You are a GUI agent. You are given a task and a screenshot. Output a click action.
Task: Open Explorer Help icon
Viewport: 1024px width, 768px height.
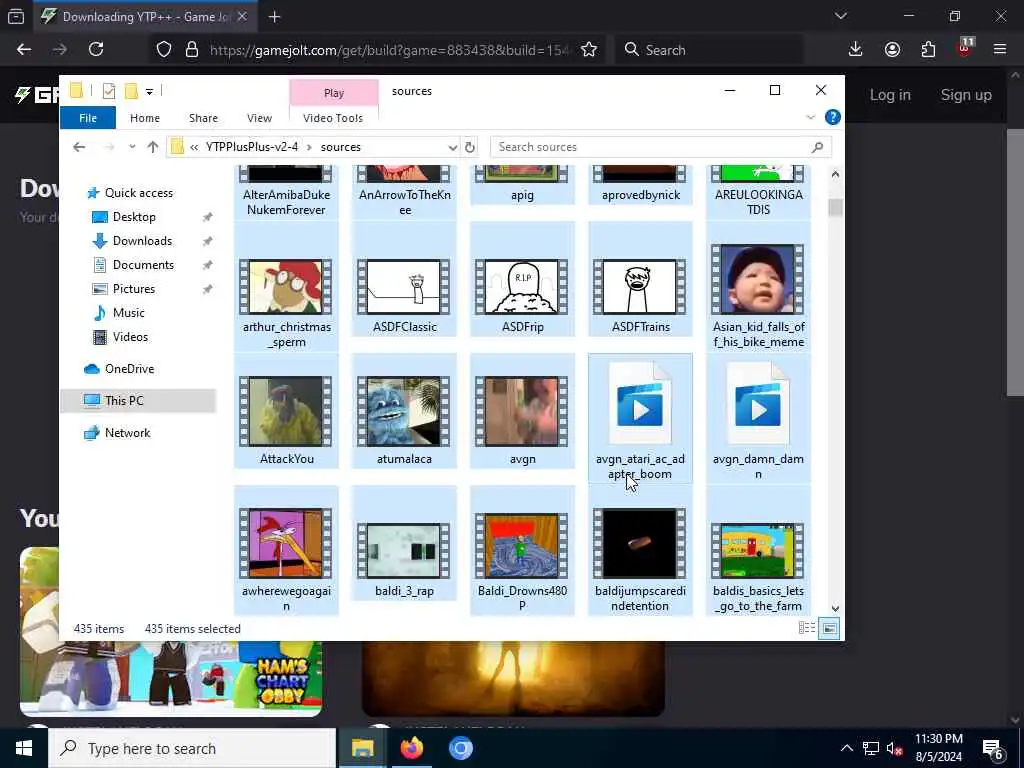(833, 118)
